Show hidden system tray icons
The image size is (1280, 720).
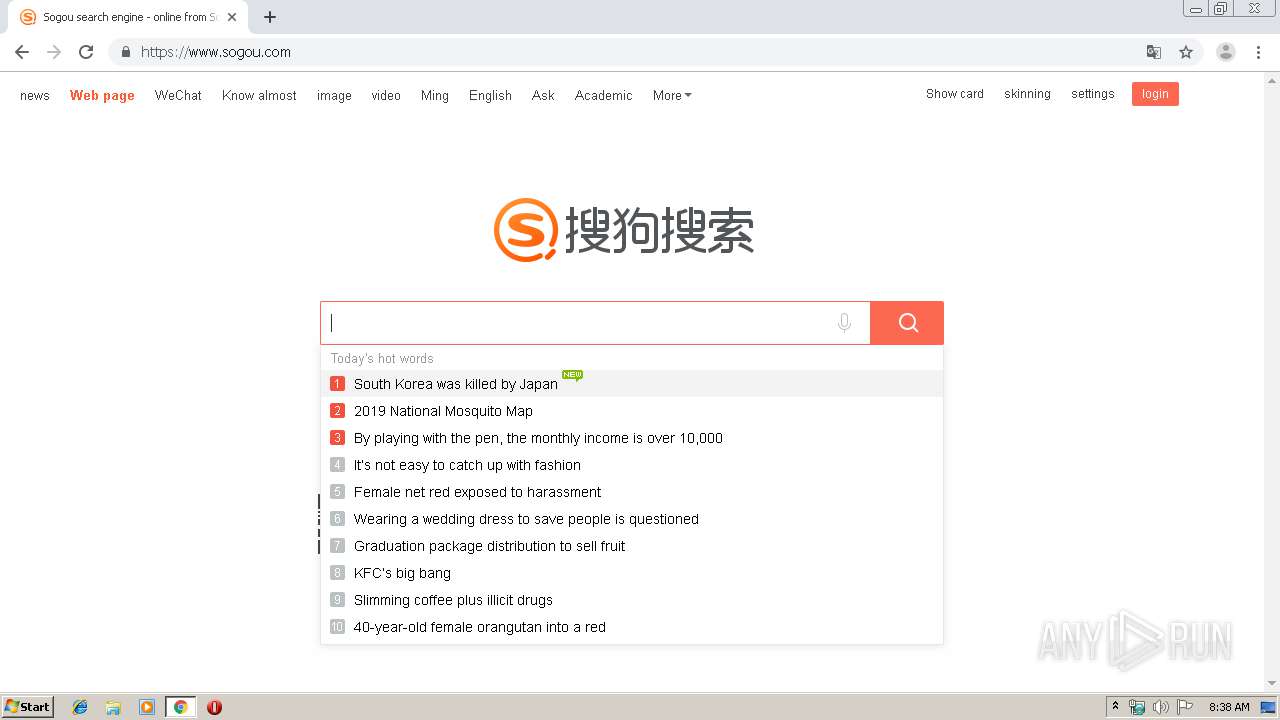1116,707
